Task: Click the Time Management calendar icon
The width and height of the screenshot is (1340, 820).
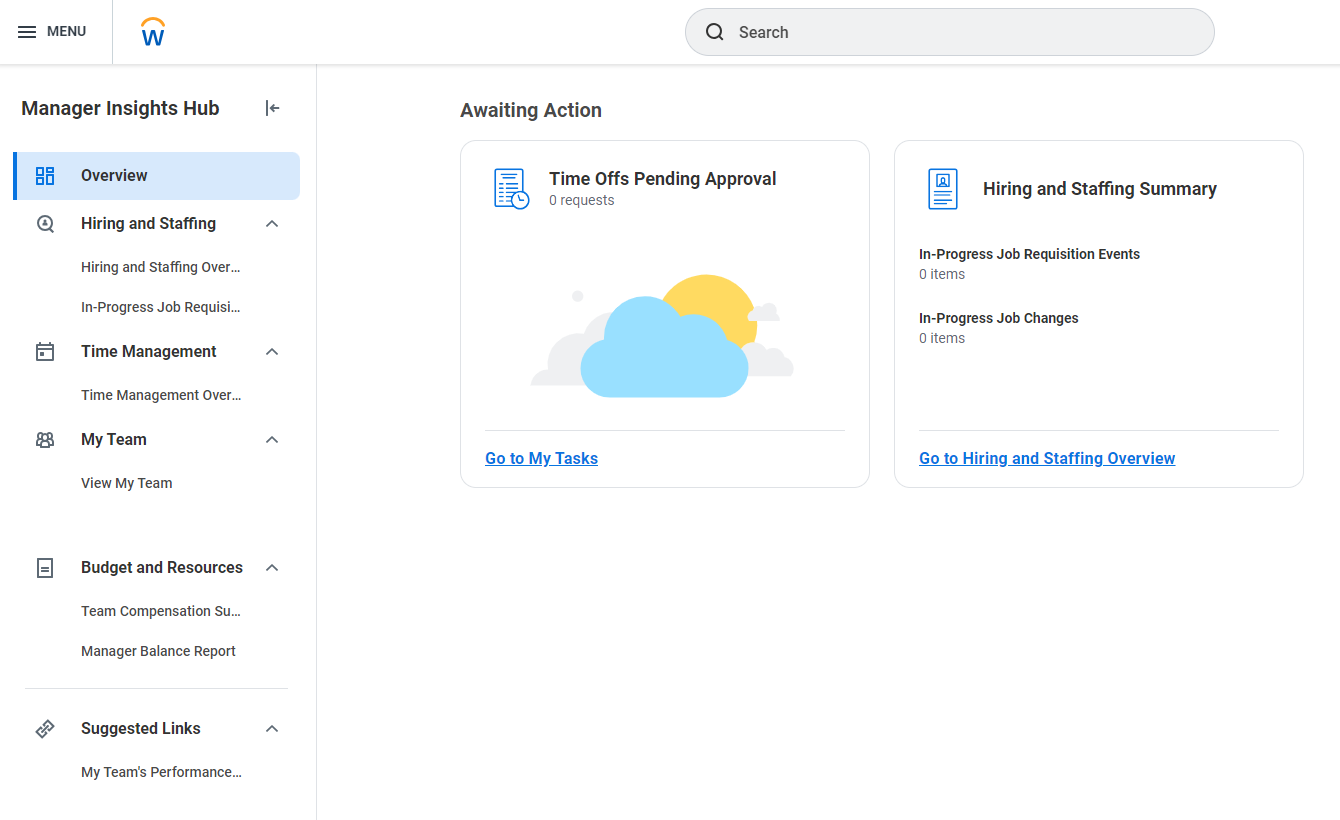Action: pyautogui.click(x=44, y=351)
